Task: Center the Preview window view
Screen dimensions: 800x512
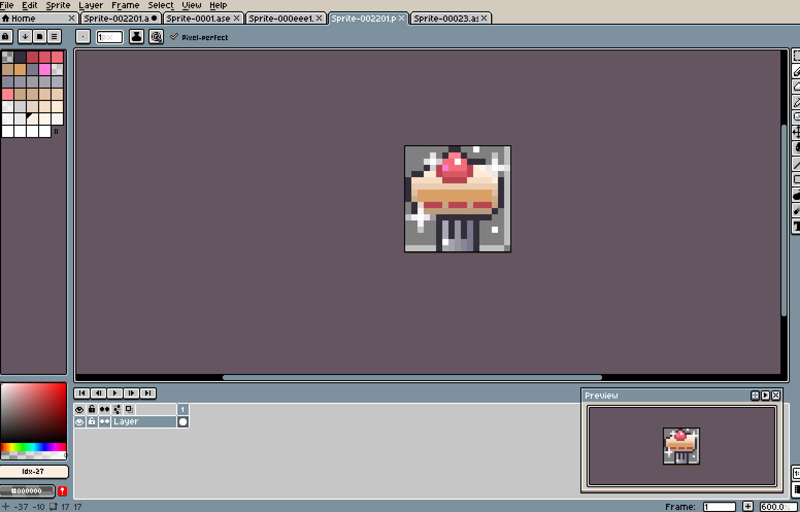Action: coord(755,396)
